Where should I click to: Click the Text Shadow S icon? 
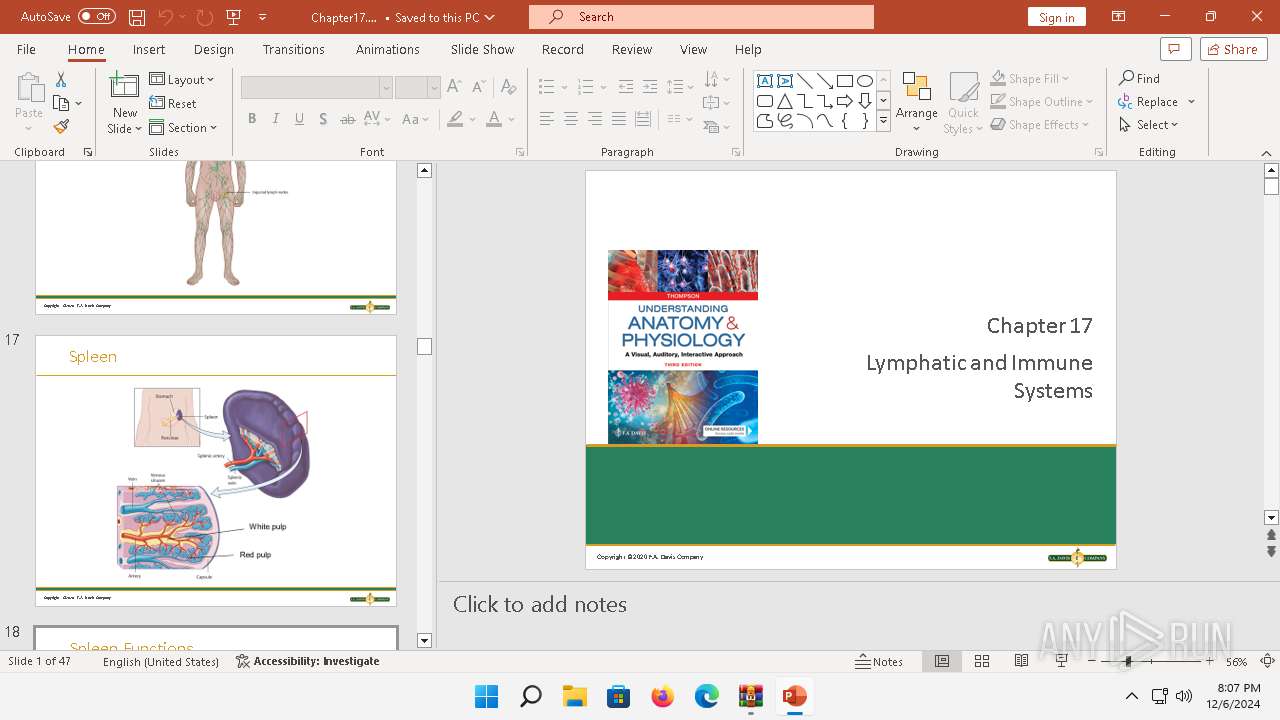point(323,119)
